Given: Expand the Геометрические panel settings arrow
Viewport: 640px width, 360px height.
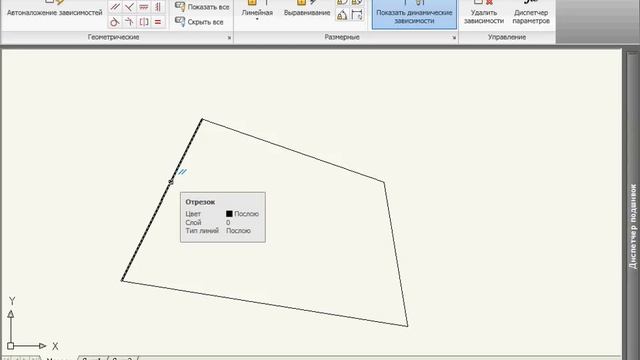Looking at the screenshot, I should click(229, 38).
